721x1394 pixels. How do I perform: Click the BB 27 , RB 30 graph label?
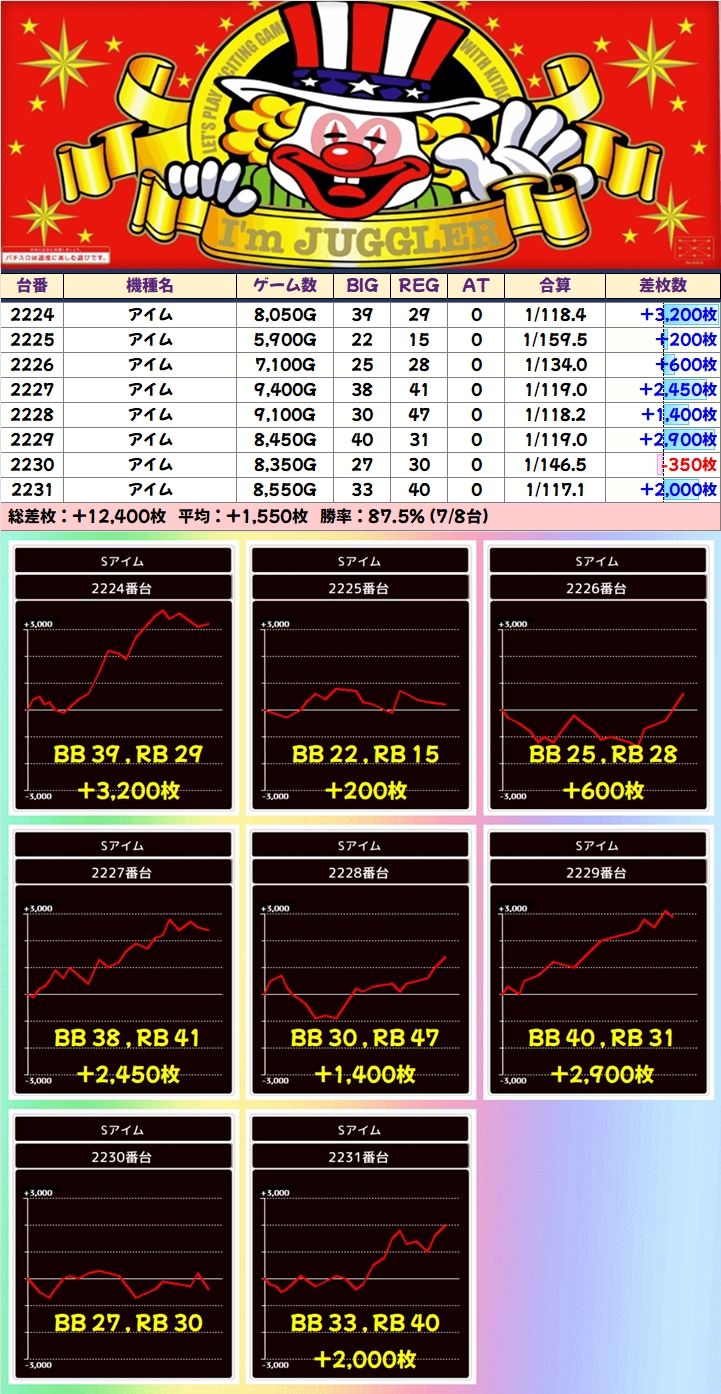click(x=129, y=1323)
